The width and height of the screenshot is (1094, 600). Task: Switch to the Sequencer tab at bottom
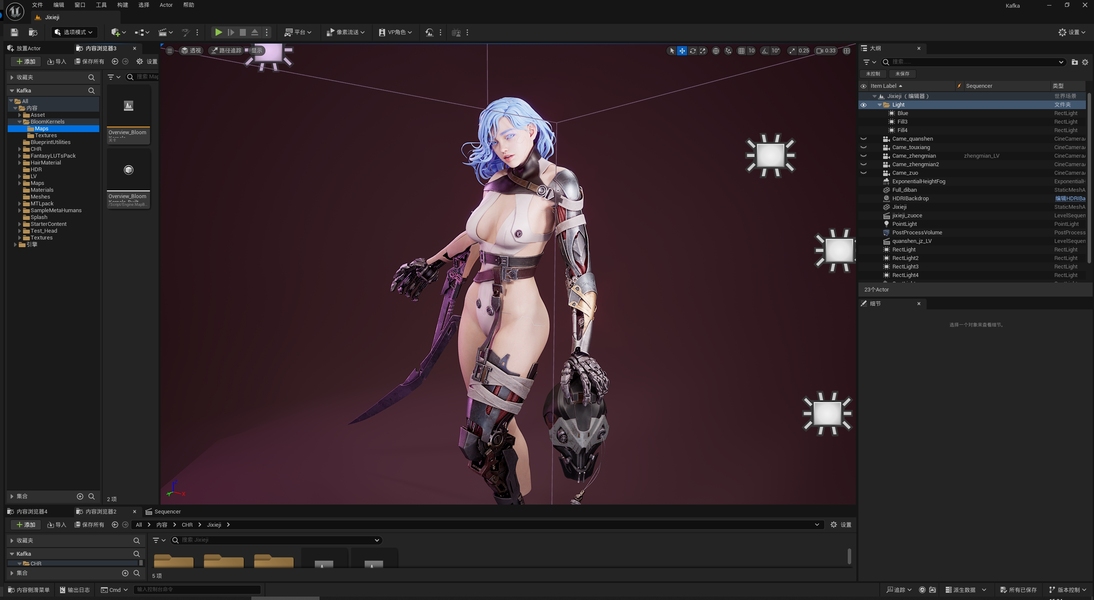point(163,511)
